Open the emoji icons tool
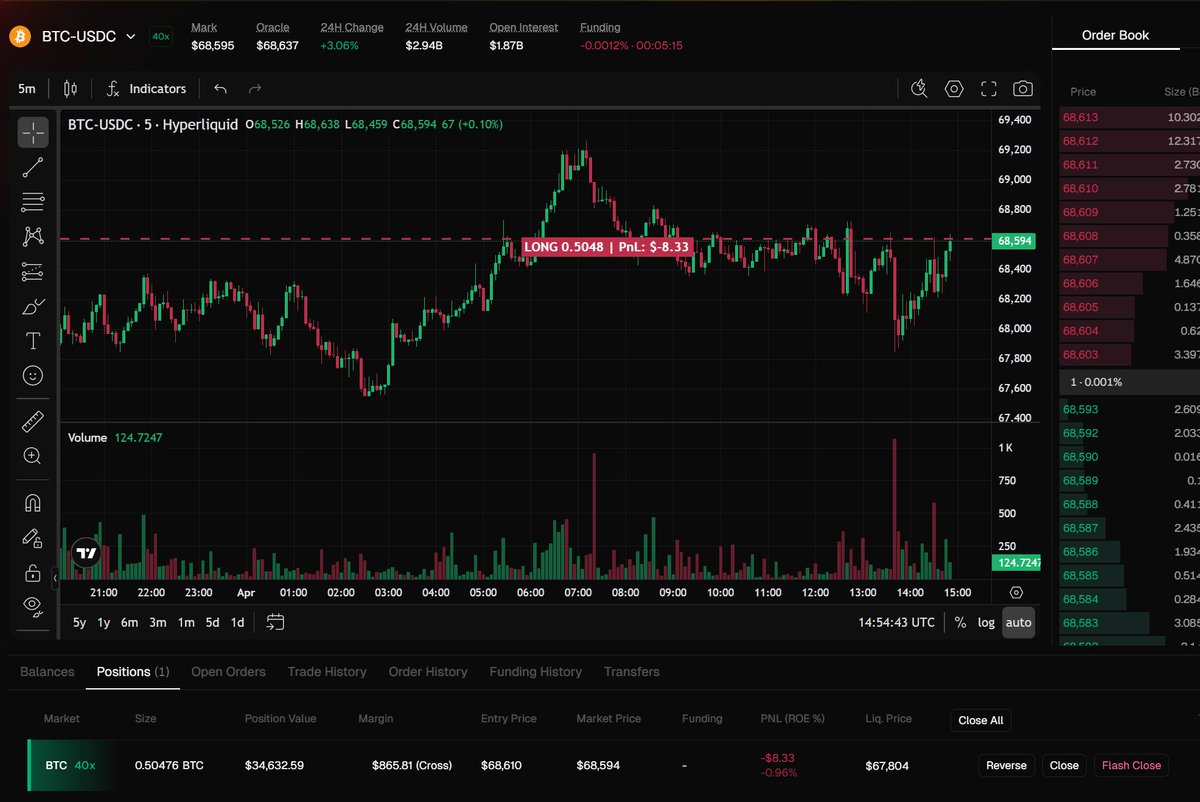The width and height of the screenshot is (1200, 802). point(33,376)
